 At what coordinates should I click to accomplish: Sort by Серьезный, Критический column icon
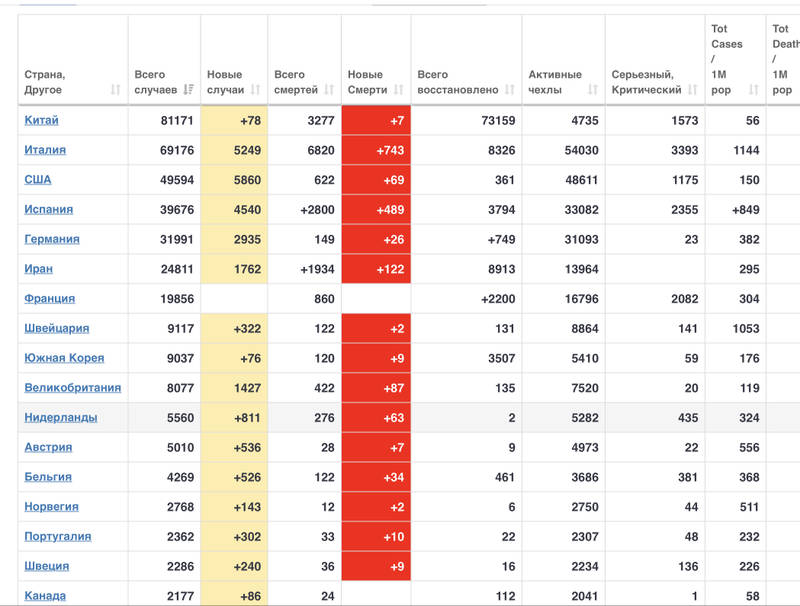pos(693,90)
